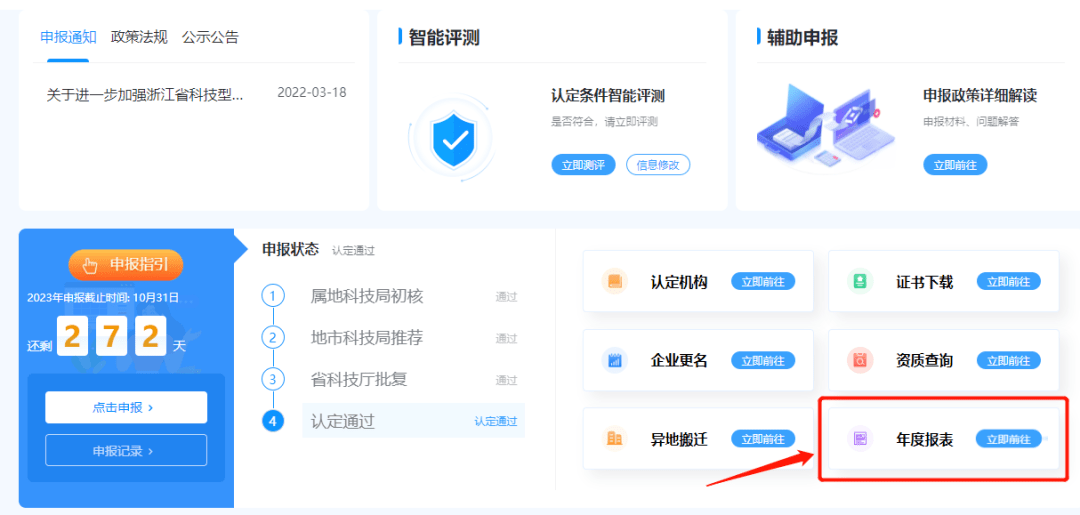The height and width of the screenshot is (515, 1080).
Task: Click the 申报材料、问题解答 subtitle
Action: [x=971, y=122]
